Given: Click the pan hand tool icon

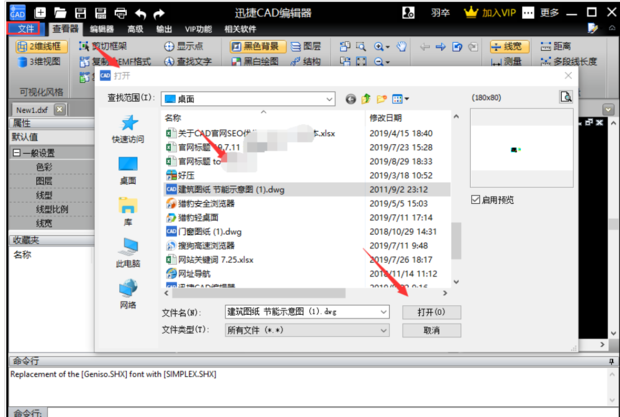Looking at the screenshot, I should coord(401,47).
